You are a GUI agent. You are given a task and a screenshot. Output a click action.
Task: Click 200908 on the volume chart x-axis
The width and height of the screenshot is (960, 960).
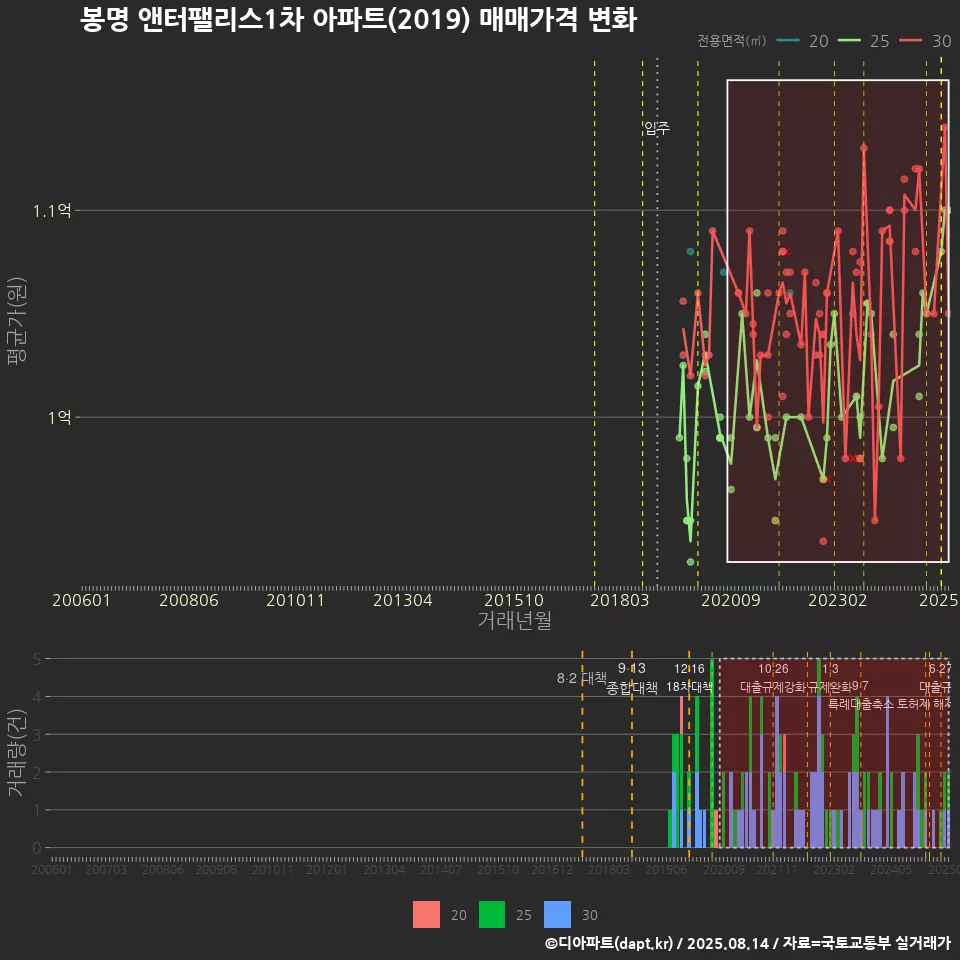216,869
